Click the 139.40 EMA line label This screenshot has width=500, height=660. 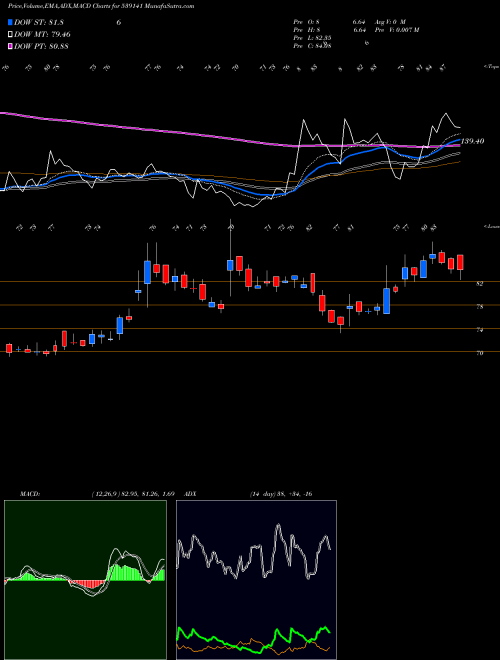(x=473, y=141)
